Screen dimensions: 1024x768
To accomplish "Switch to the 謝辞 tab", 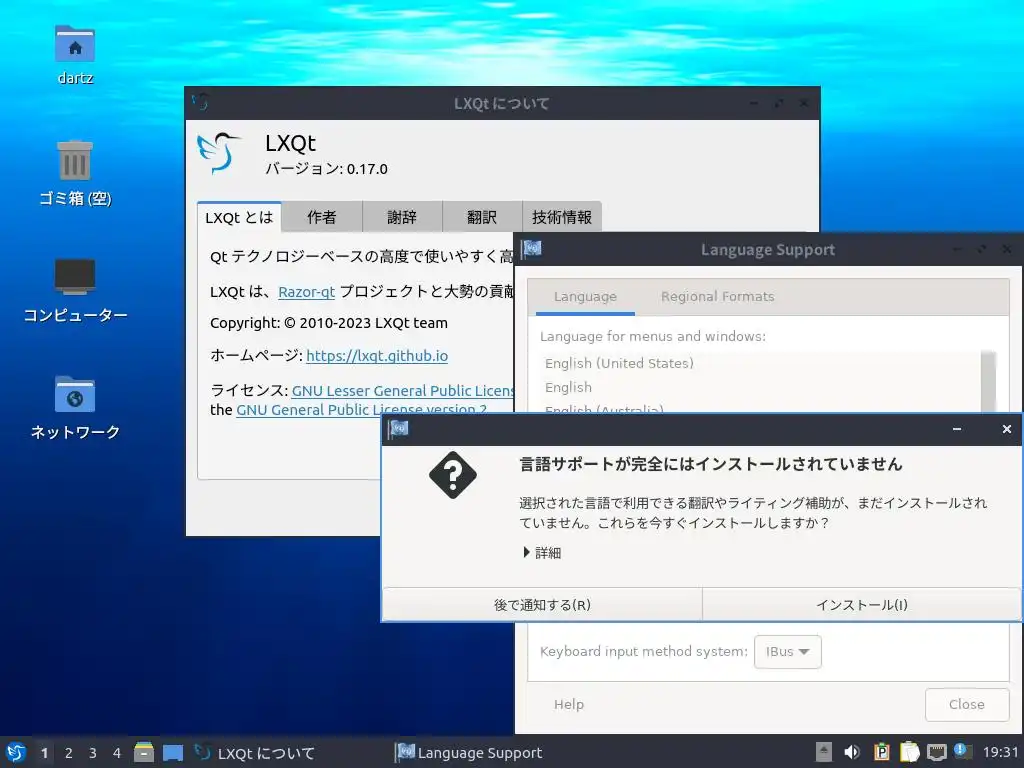I will (x=402, y=217).
